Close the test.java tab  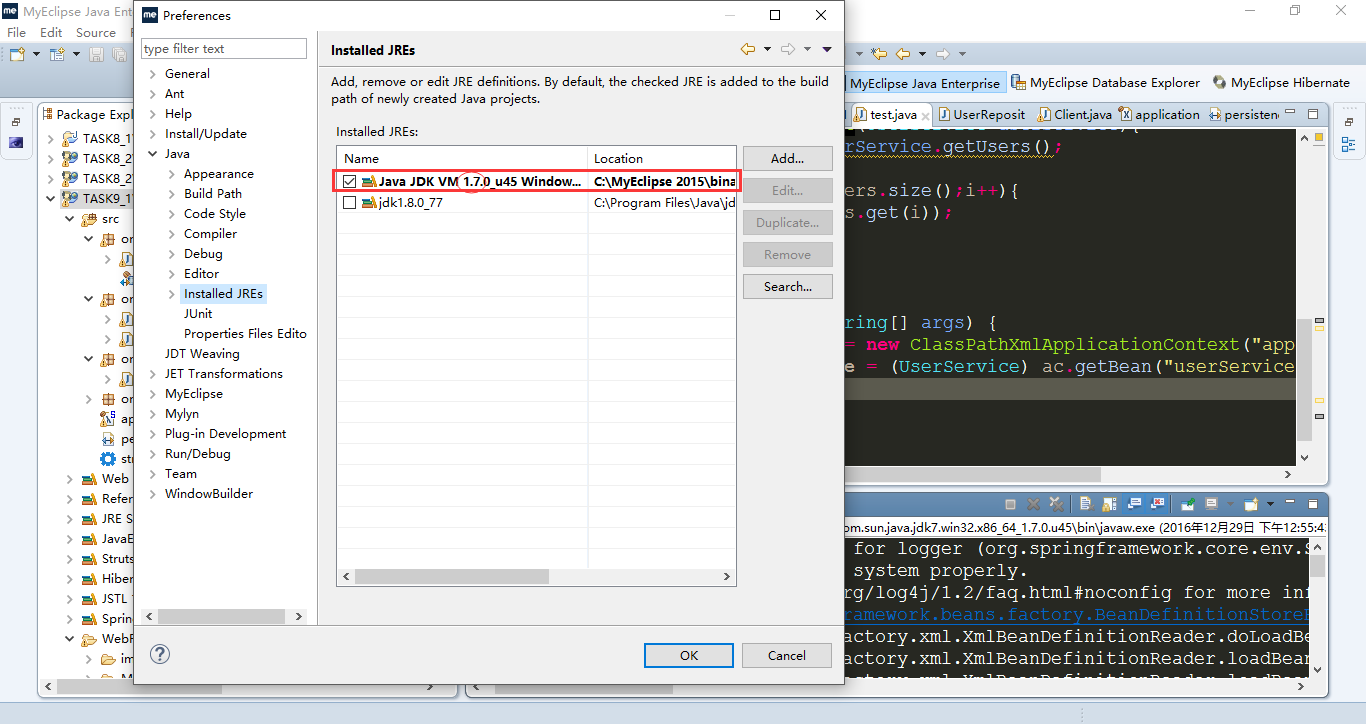pos(923,115)
